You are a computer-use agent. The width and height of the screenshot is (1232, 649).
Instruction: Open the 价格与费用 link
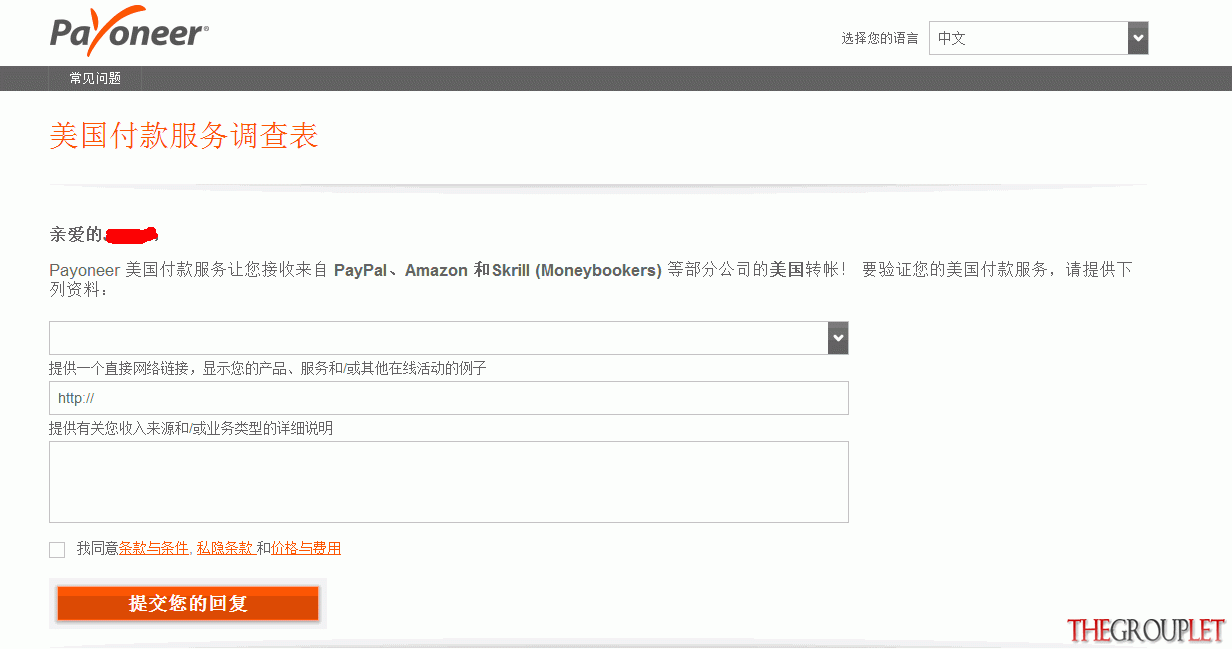[306, 548]
